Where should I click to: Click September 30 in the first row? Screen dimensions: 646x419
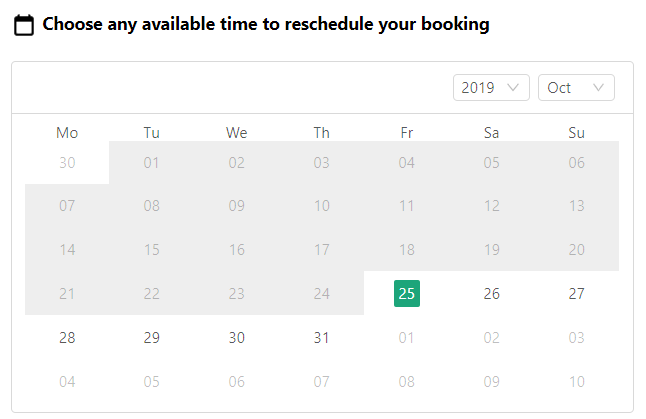point(67,163)
